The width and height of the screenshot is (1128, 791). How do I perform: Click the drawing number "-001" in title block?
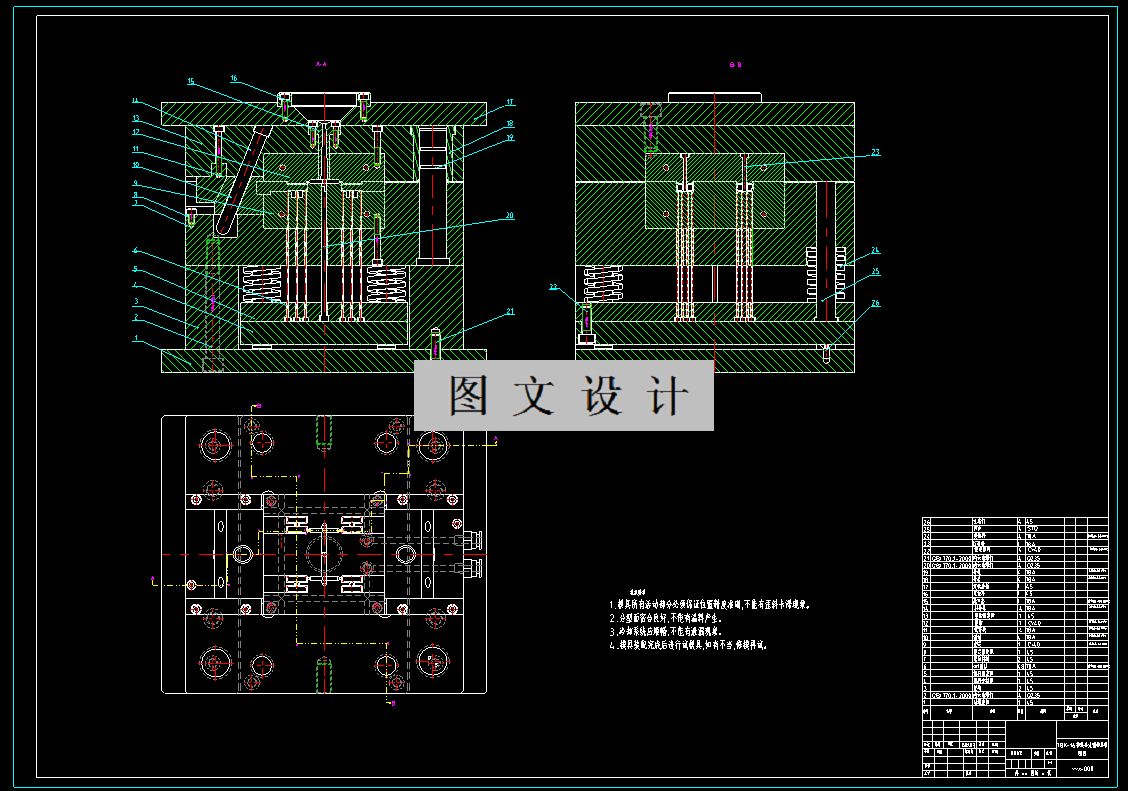tap(1083, 769)
